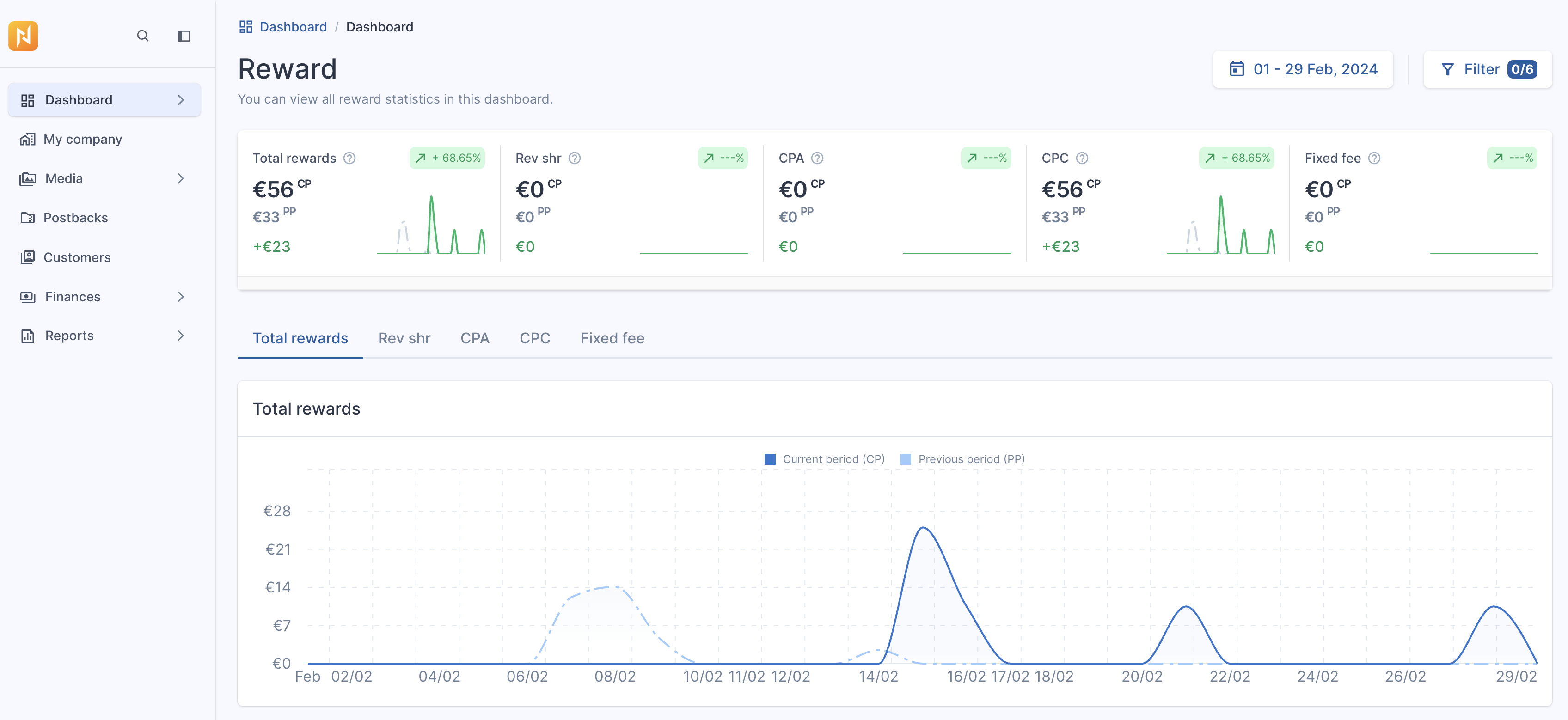Image resolution: width=1568 pixels, height=720 pixels.
Task: Click the Total rewards +68.65% trend badge
Action: click(447, 158)
